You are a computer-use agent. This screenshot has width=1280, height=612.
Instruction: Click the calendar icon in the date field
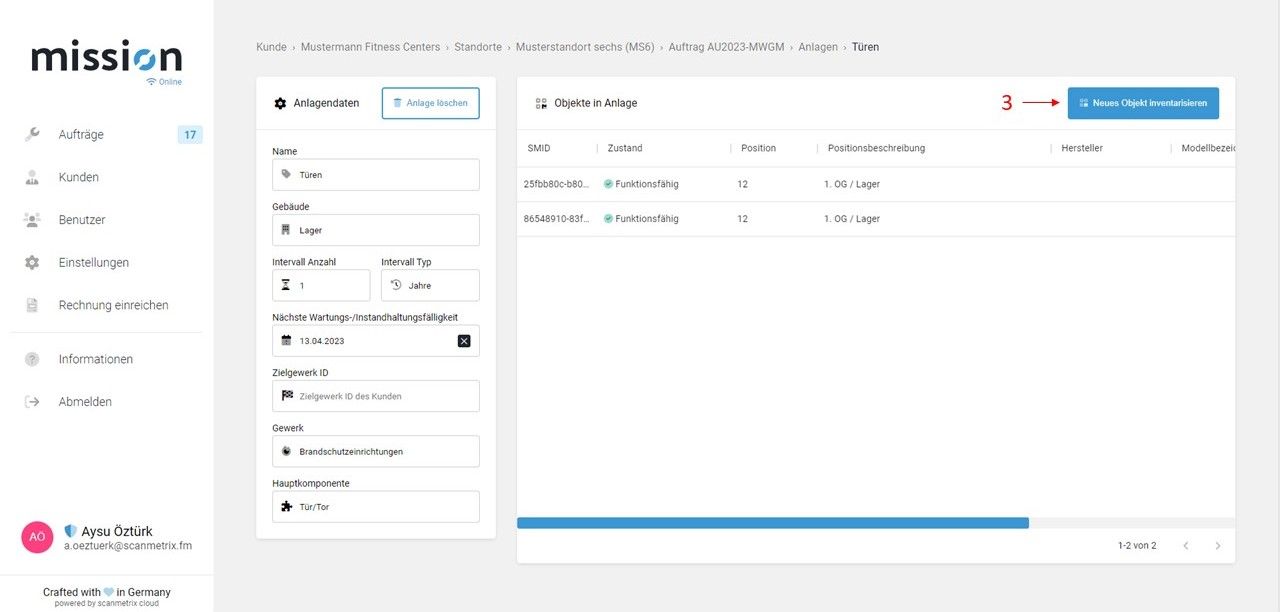coord(286,340)
